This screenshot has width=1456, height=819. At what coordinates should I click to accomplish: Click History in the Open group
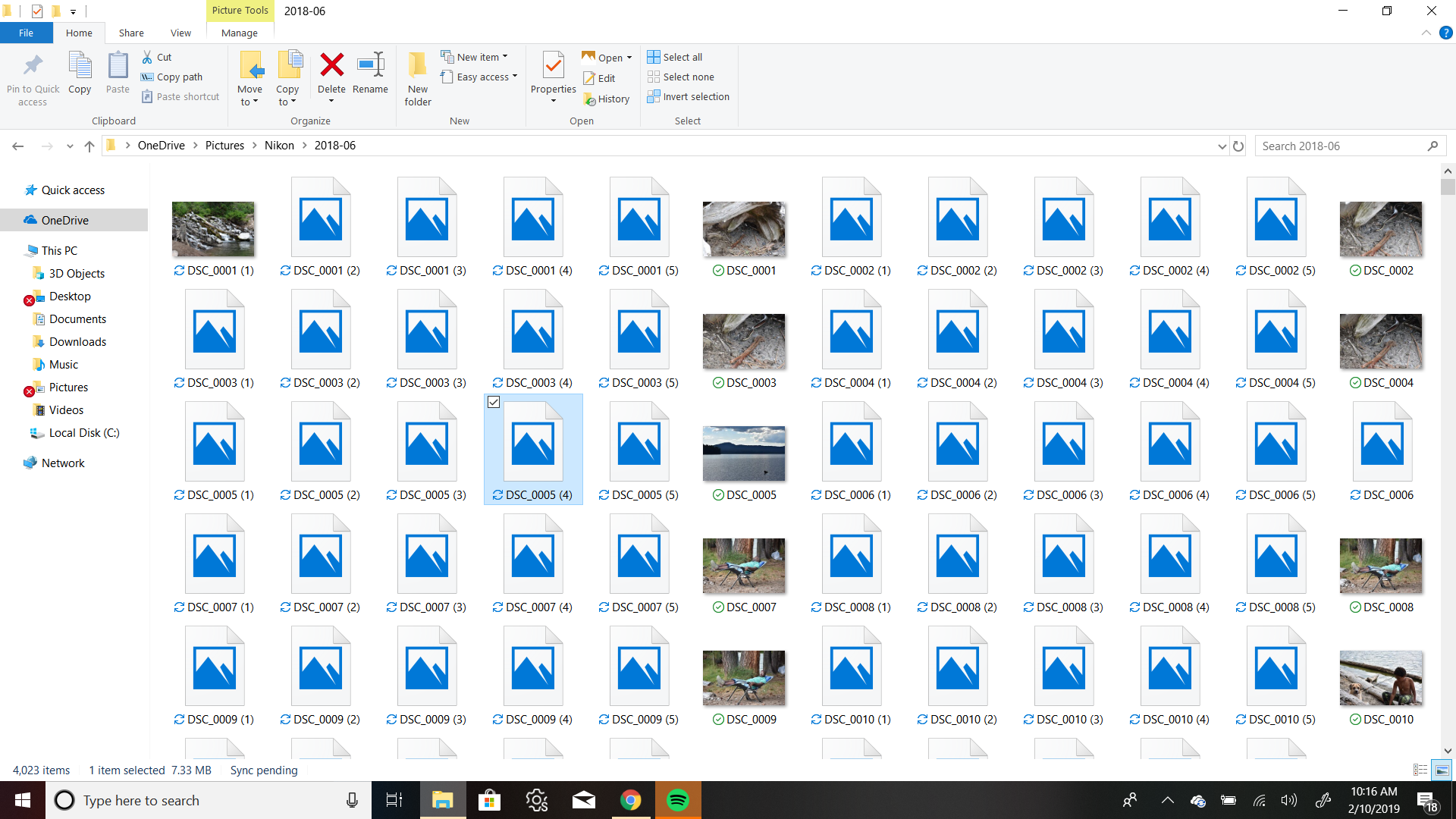point(607,97)
